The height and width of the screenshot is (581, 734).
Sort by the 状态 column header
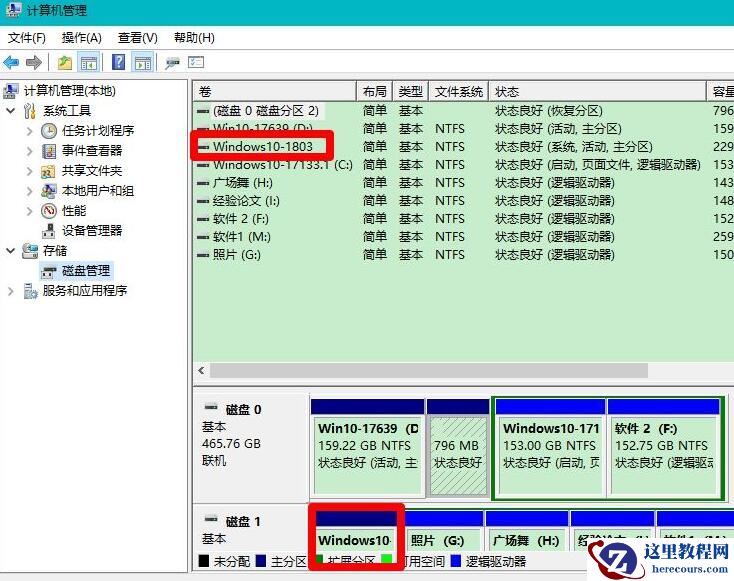pyautogui.click(x=597, y=91)
